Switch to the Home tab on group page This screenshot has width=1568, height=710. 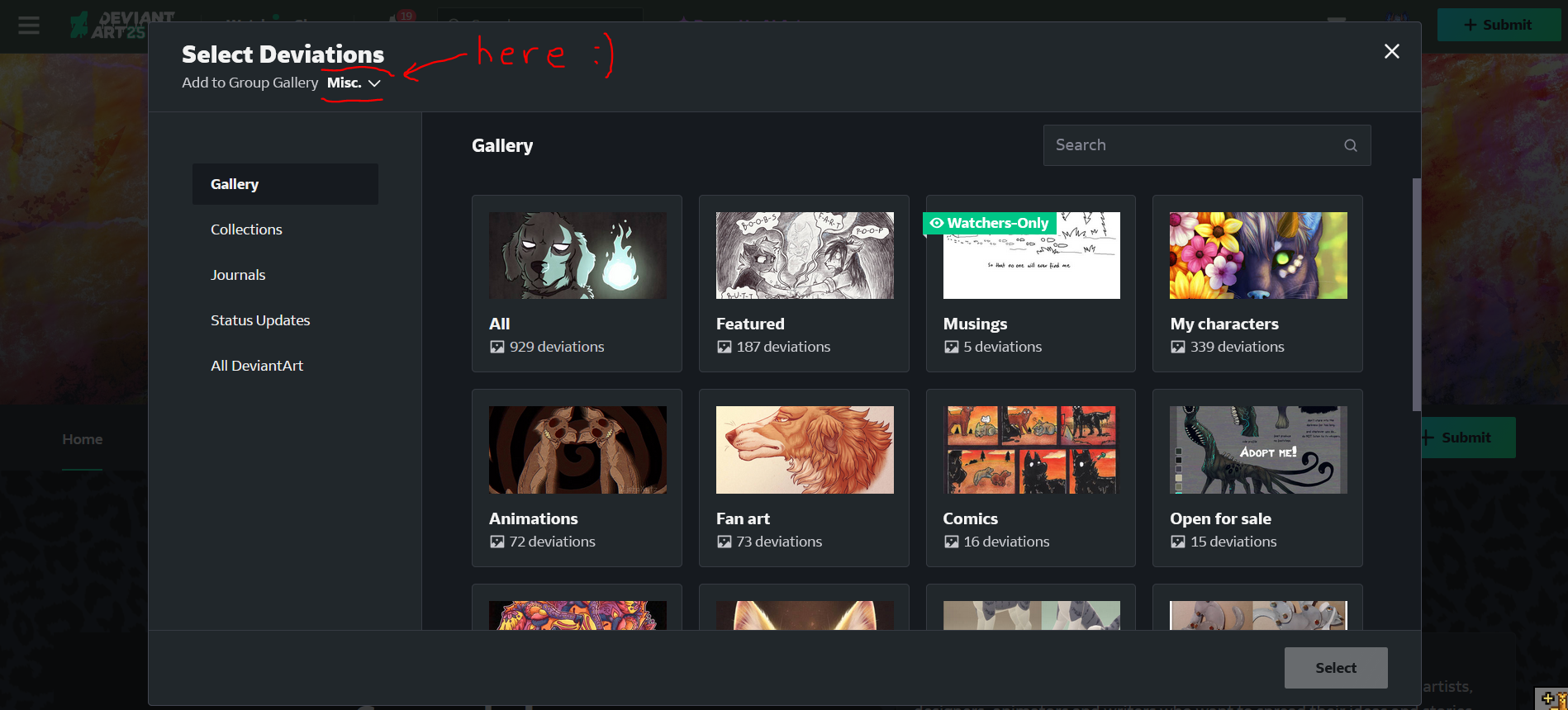(x=83, y=439)
